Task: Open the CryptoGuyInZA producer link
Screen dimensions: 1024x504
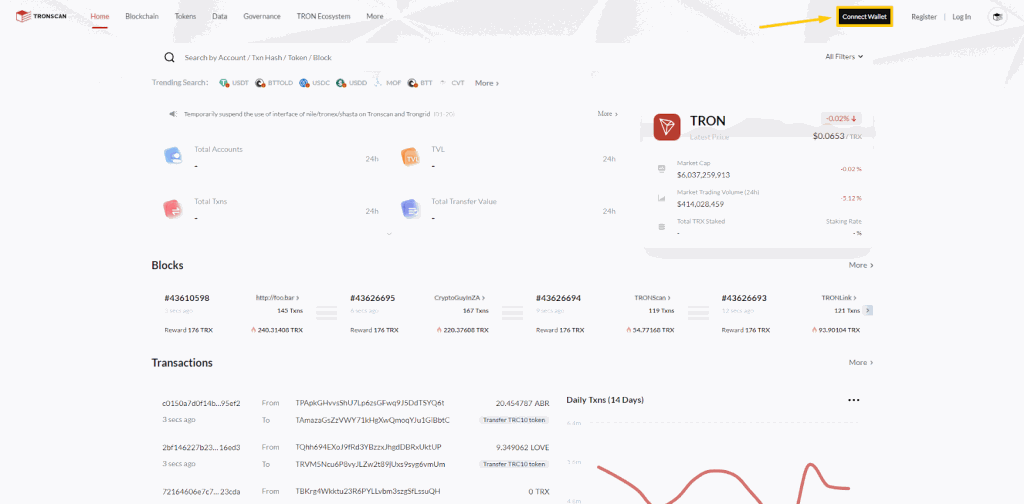Action: pyautogui.click(x=460, y=298)
